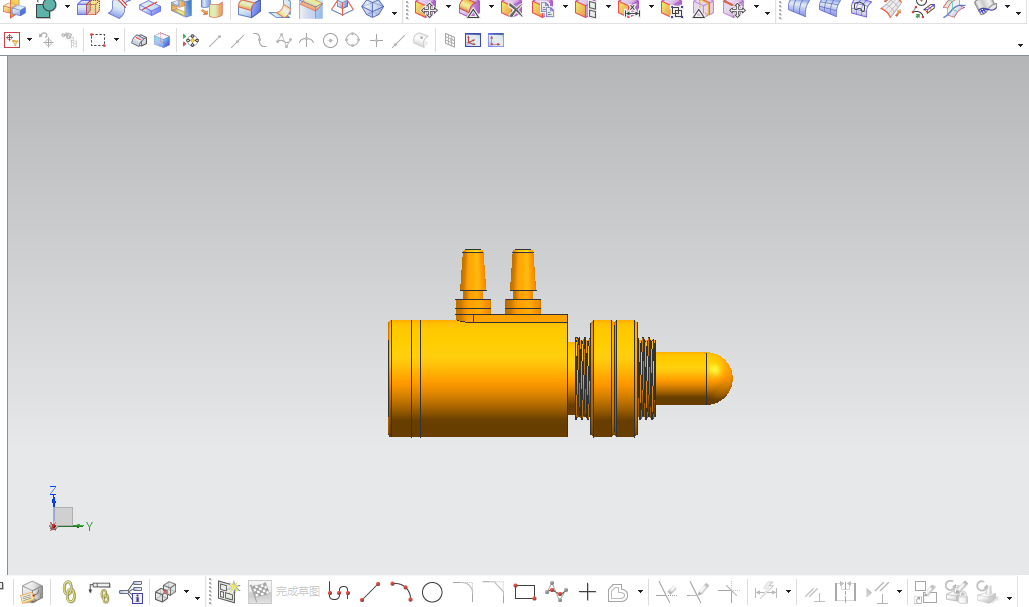The height and width of the screenshot is (607, 1029).
Task: Click the Swept surface icon
Action: 891,9
